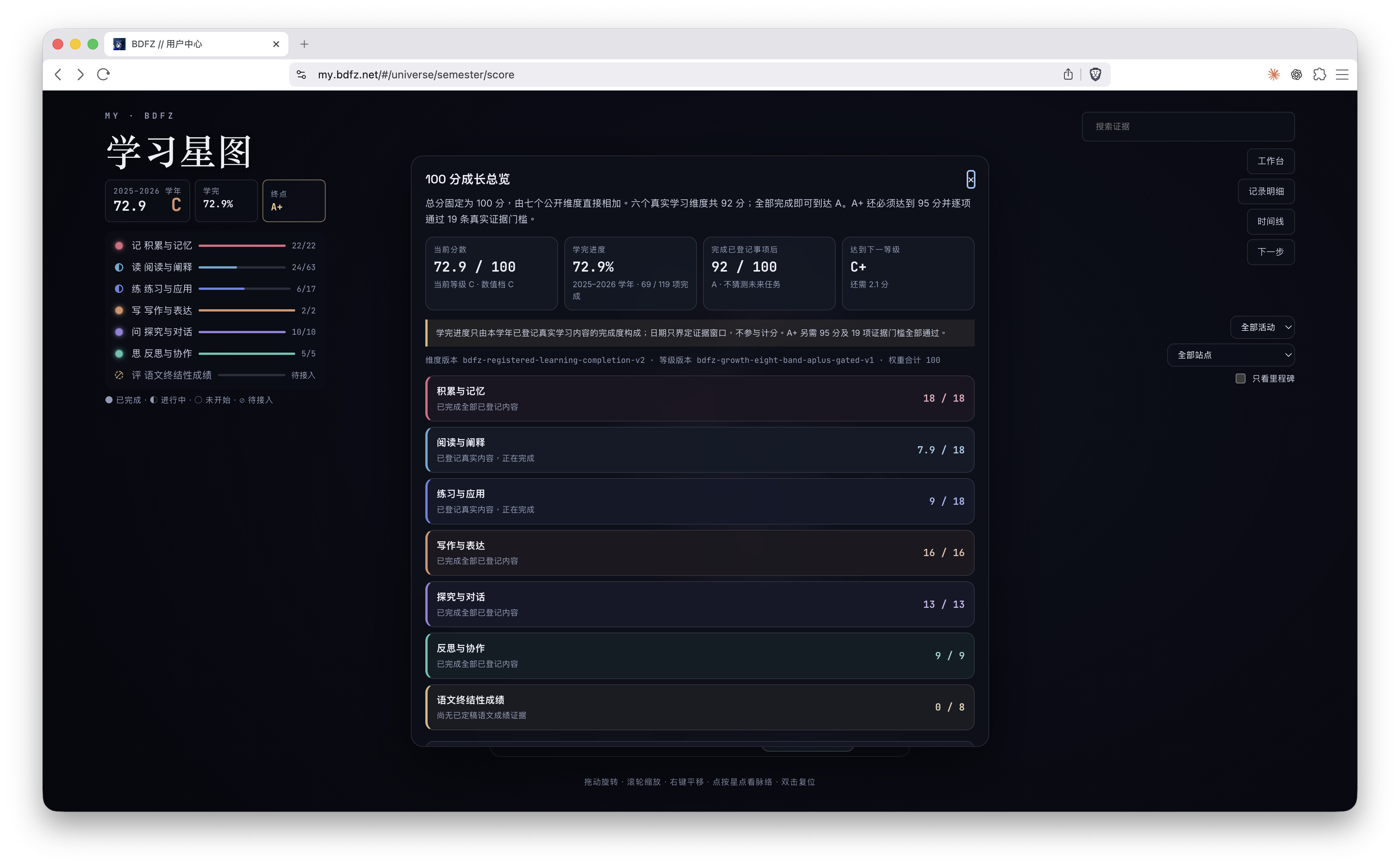Select the 练习与应用 dimension row
Screen dimensions: 1400x868
[699, 501]
